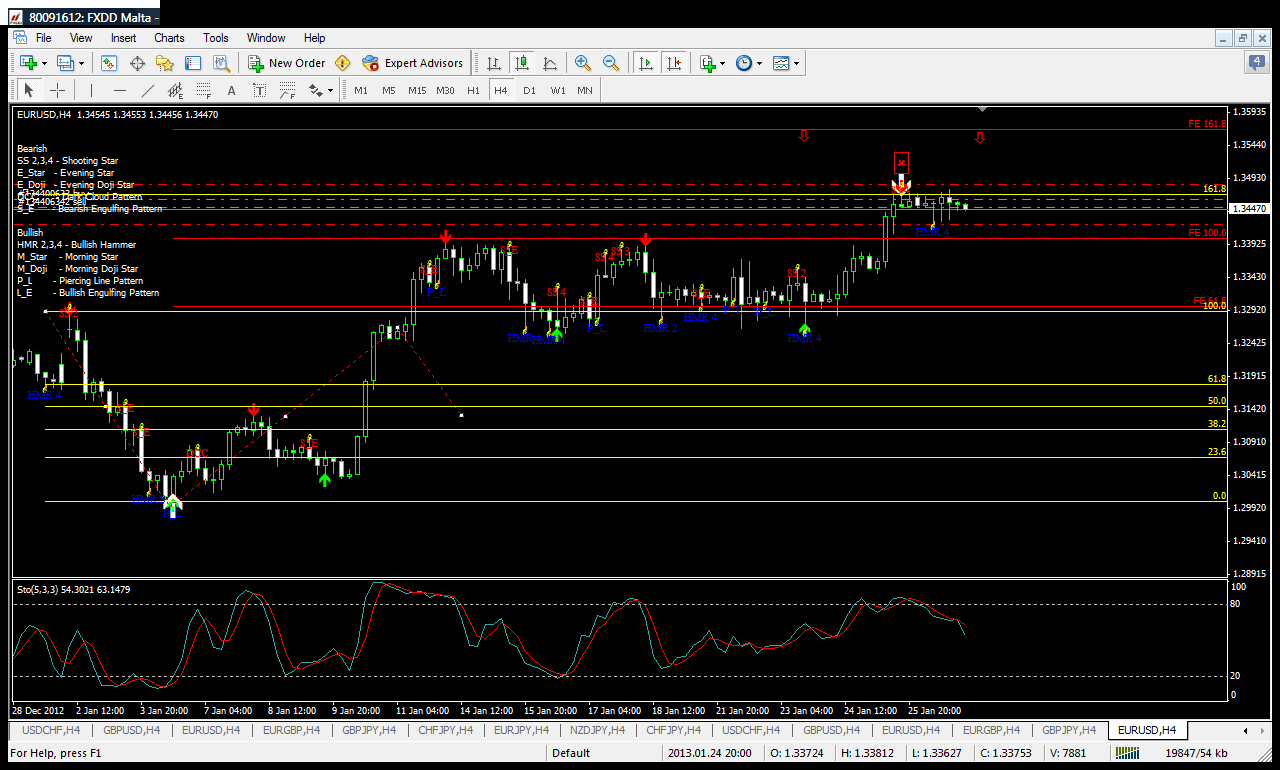Switch to the NZDJPY,H4 chart tab
The width and height of the screenshot is (1280, 770).
598,730
